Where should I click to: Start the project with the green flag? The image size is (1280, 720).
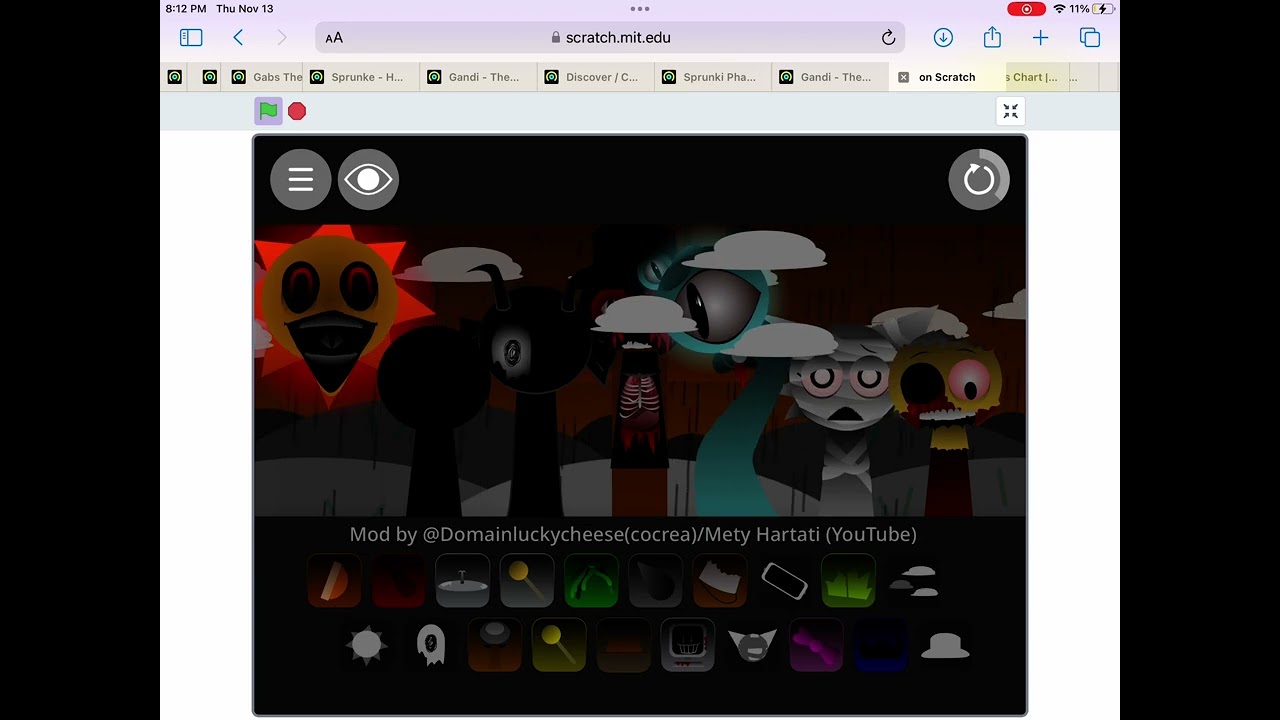(x=268, y=111)
